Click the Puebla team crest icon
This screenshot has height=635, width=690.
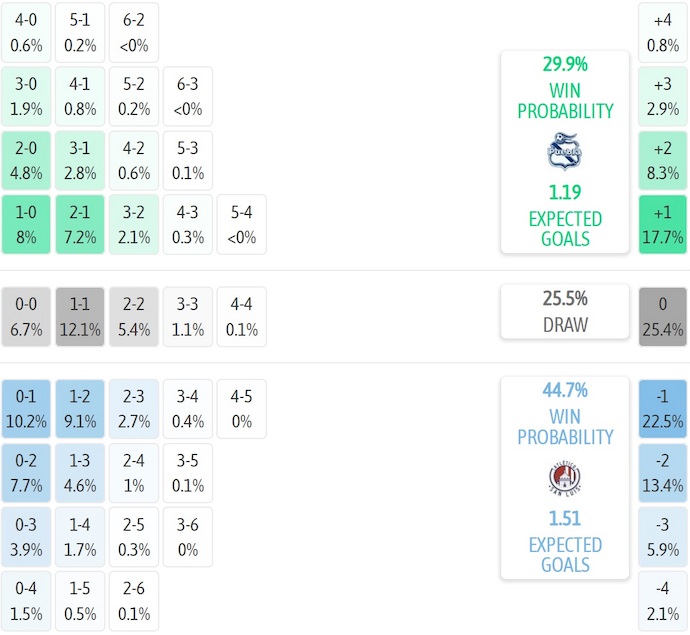(564, 152)
